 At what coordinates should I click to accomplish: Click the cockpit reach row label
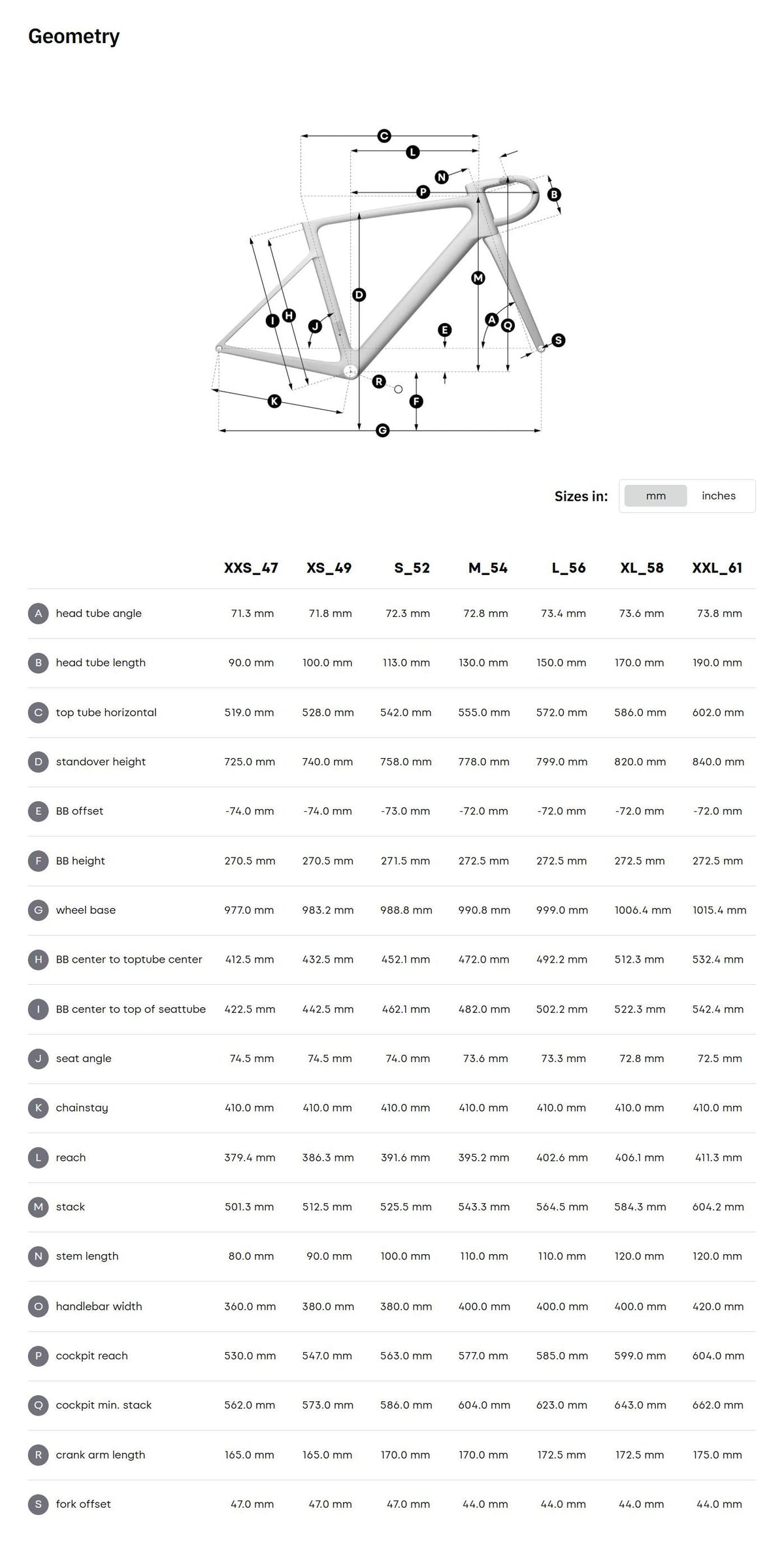click(92, 1355)
